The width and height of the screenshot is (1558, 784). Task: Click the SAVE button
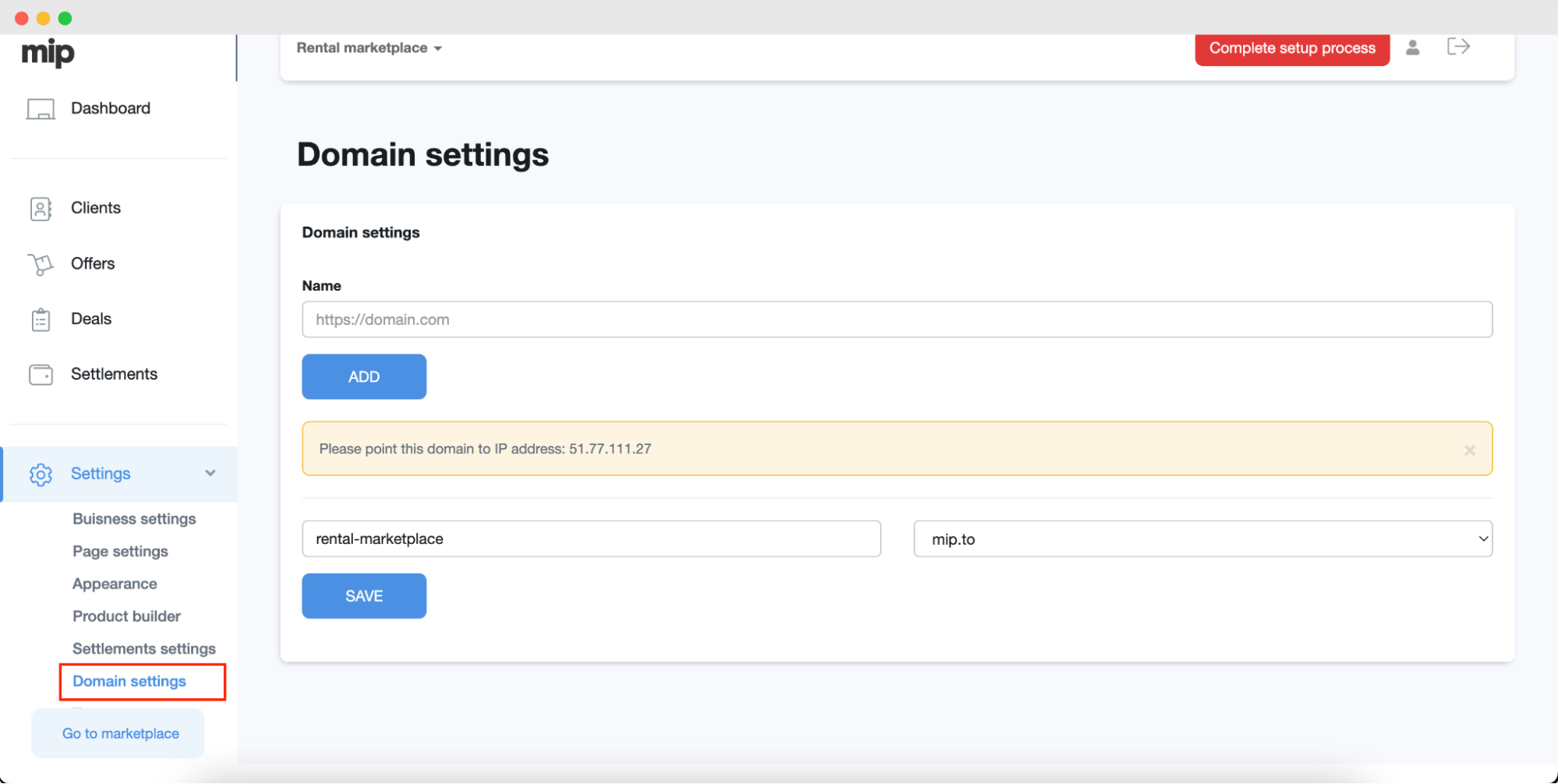pos(364,596)
